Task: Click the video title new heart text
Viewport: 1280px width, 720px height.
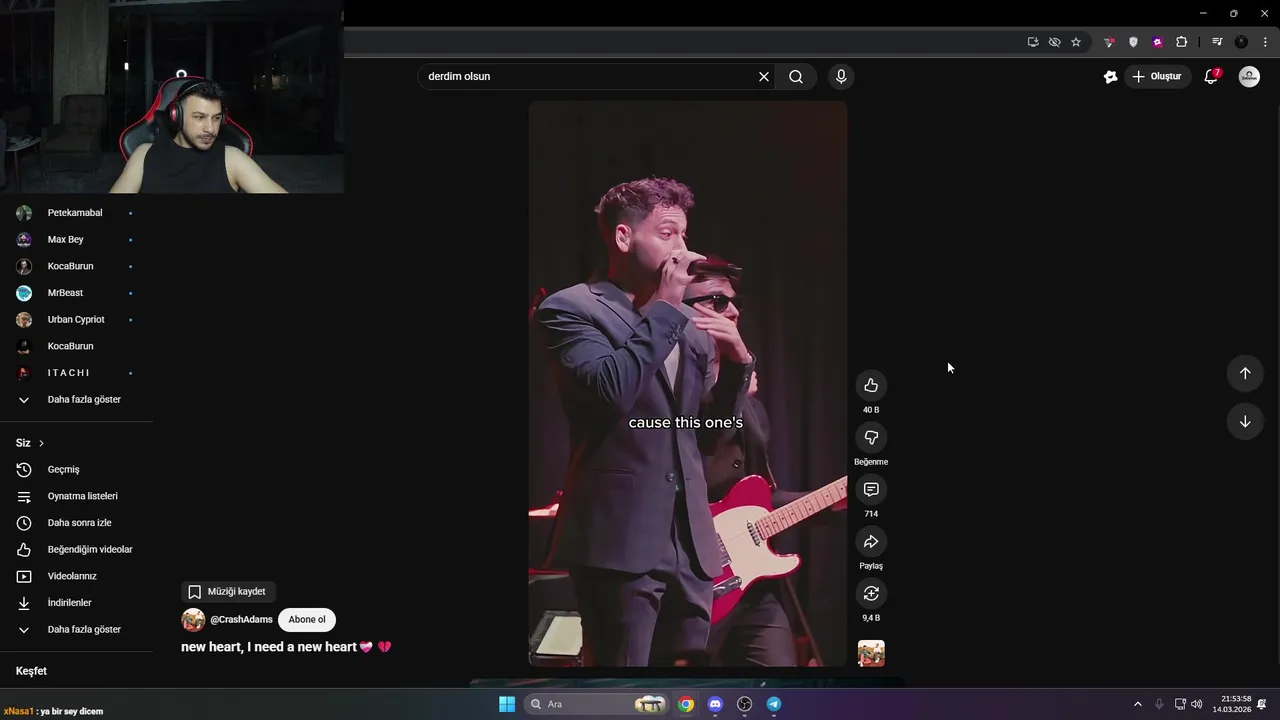Action: 286,647
